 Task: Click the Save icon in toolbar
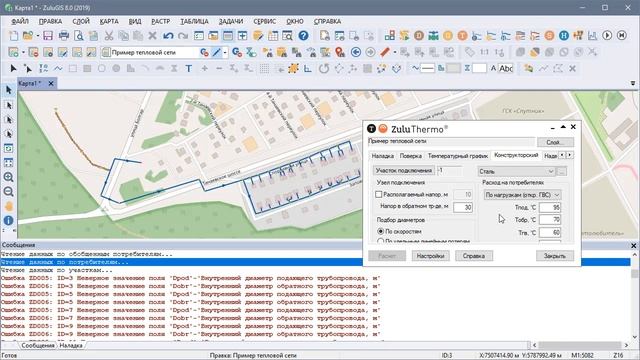tap(48, 36)
